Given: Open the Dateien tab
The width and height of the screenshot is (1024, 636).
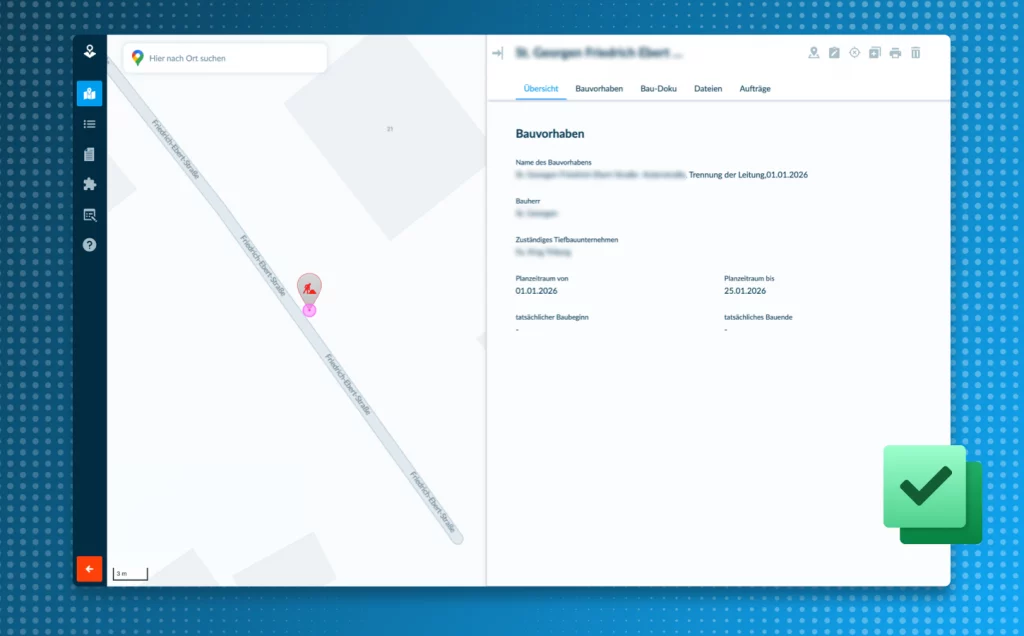Looking at the screenshot, I should (x=708, y=89).
